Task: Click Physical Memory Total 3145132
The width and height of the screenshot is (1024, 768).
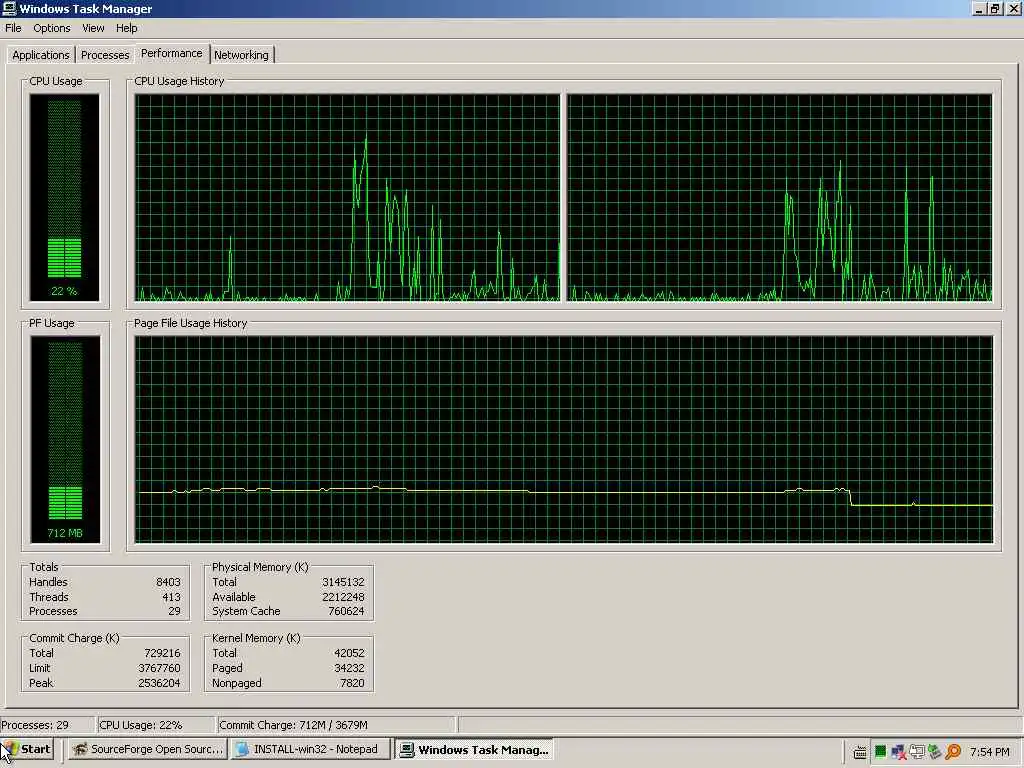Action: [x=343, y=582]
